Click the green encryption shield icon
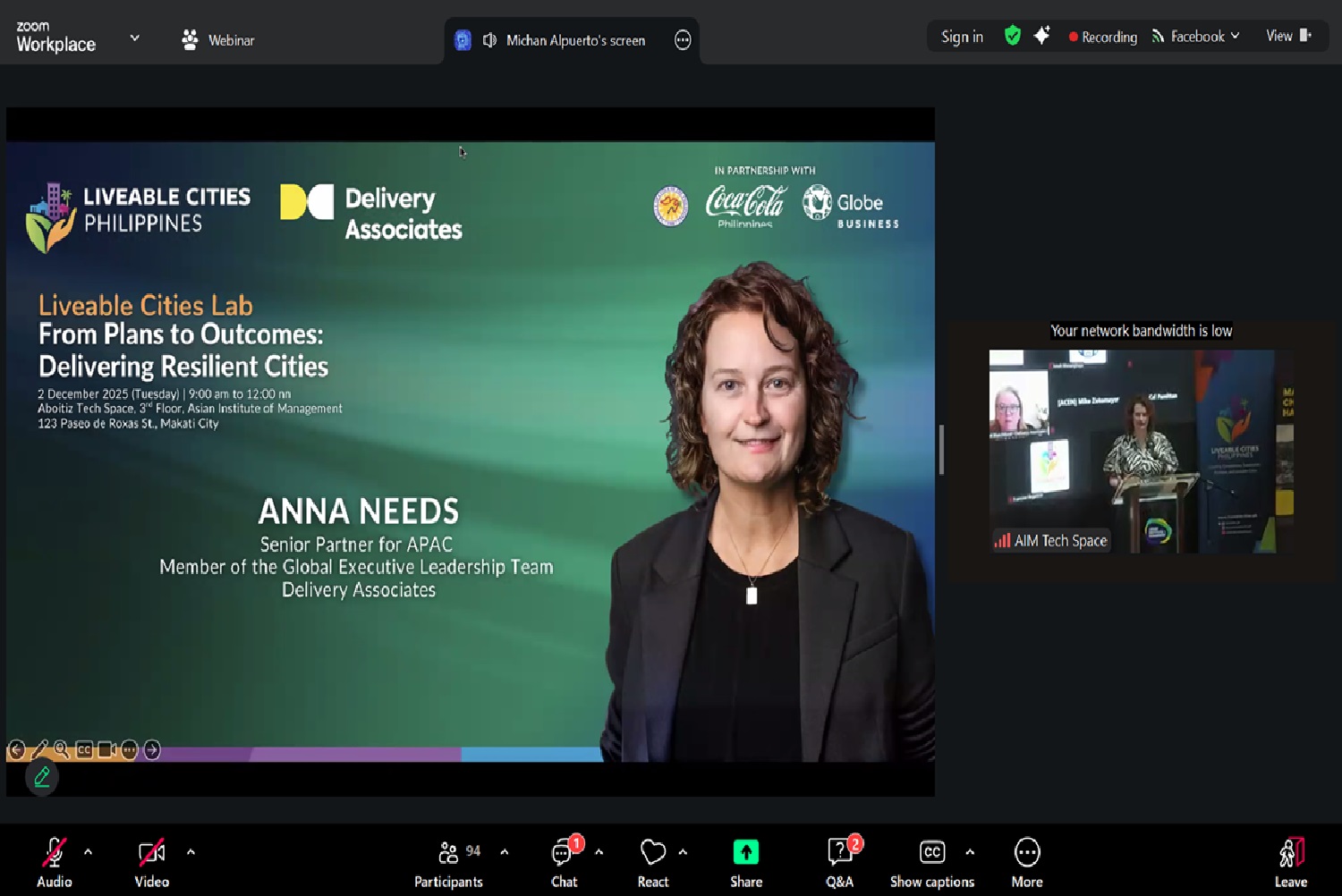 coord(1012,36)
